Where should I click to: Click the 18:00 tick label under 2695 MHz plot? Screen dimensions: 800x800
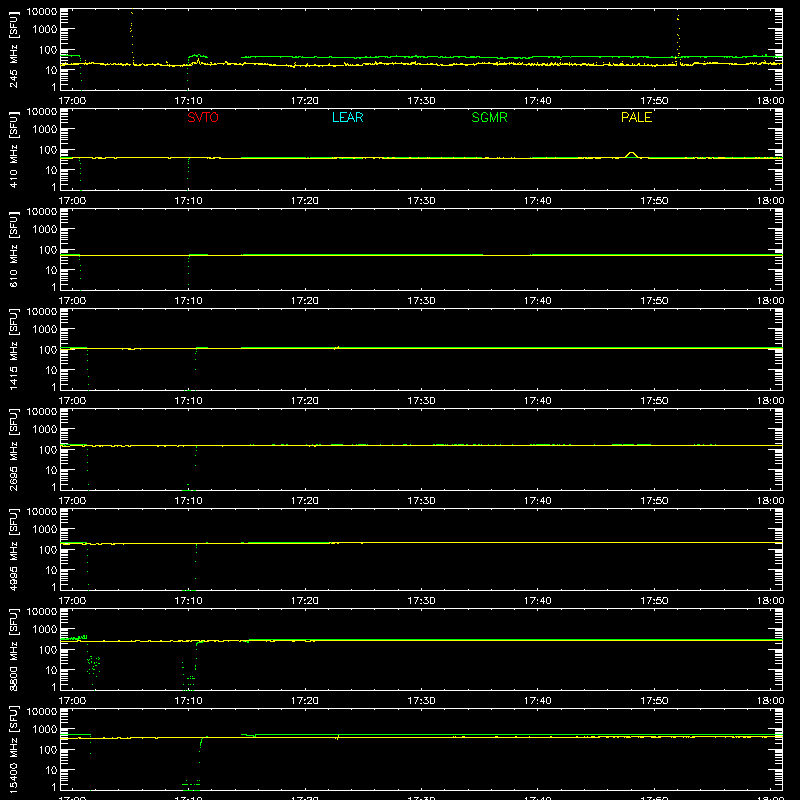tap(770, 501)
